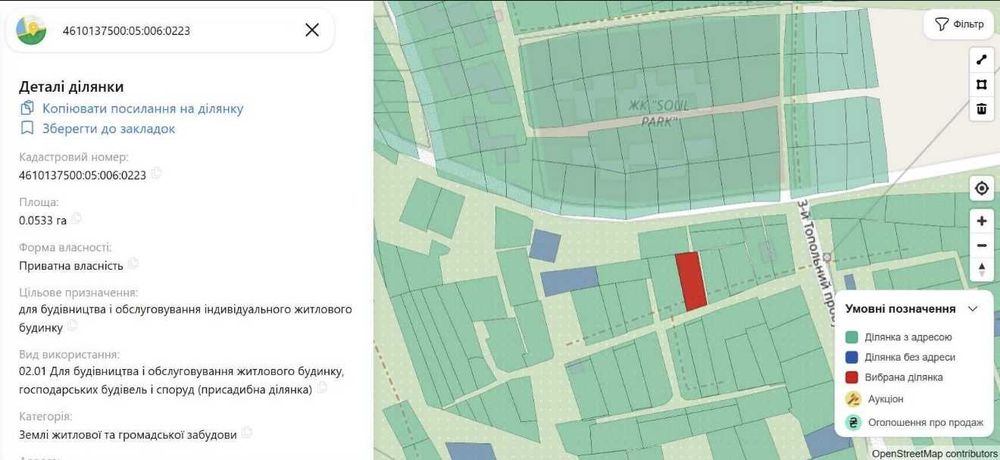
Task: Open OpenStreetMap contributors attribution link
Action: (934, 454)
